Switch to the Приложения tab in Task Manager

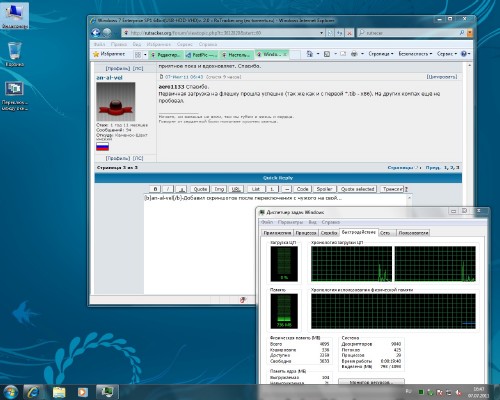pos(277,233)
